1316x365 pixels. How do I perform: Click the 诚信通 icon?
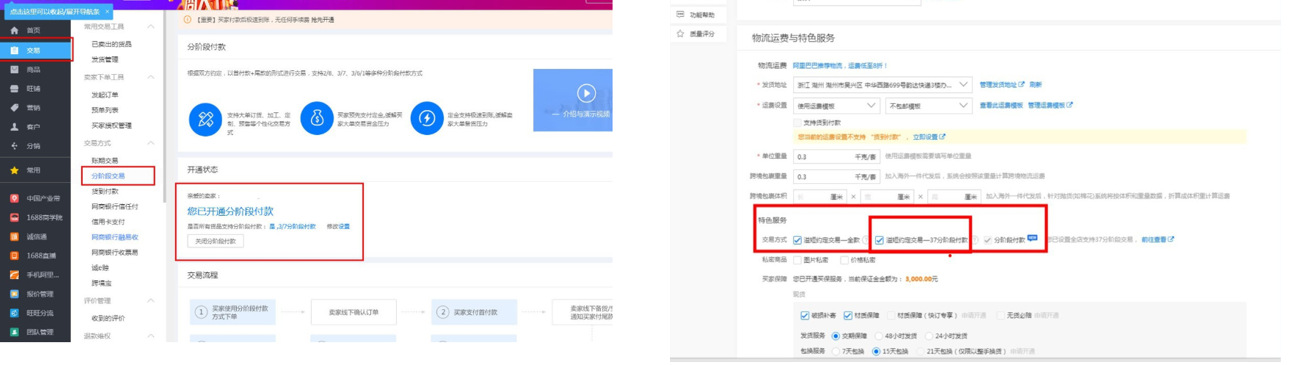point(14,237)
